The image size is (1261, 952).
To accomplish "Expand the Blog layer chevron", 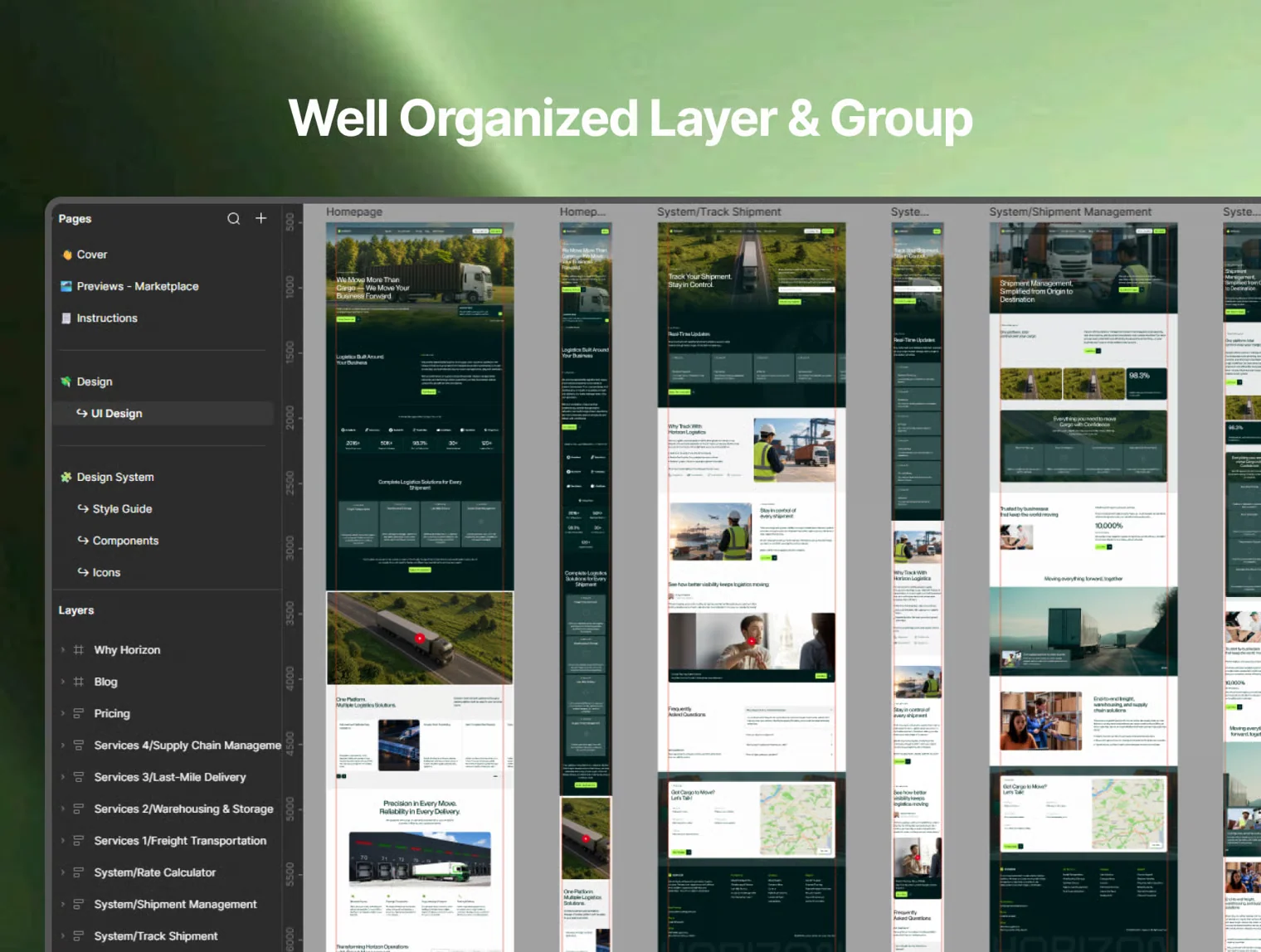I will pyautogui.click(x=63, y=682).
